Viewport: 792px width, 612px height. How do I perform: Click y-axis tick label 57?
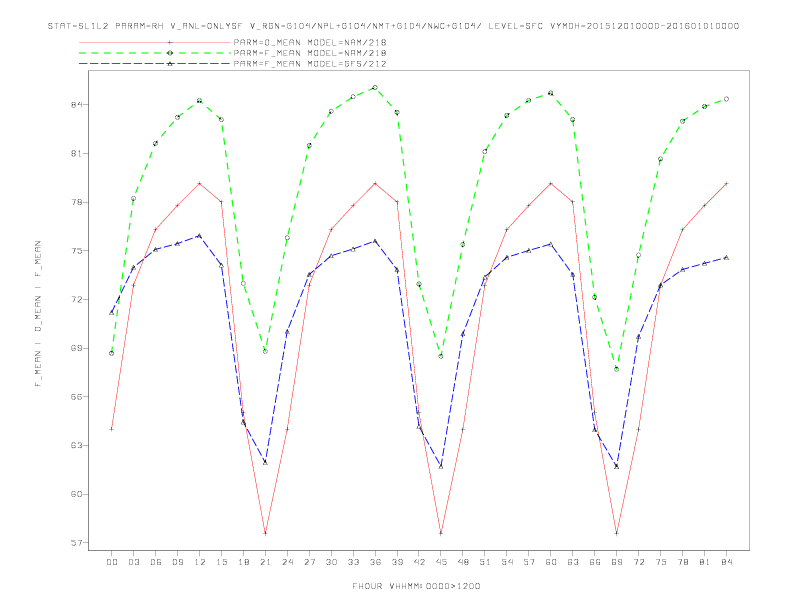[x=77, y=543]
